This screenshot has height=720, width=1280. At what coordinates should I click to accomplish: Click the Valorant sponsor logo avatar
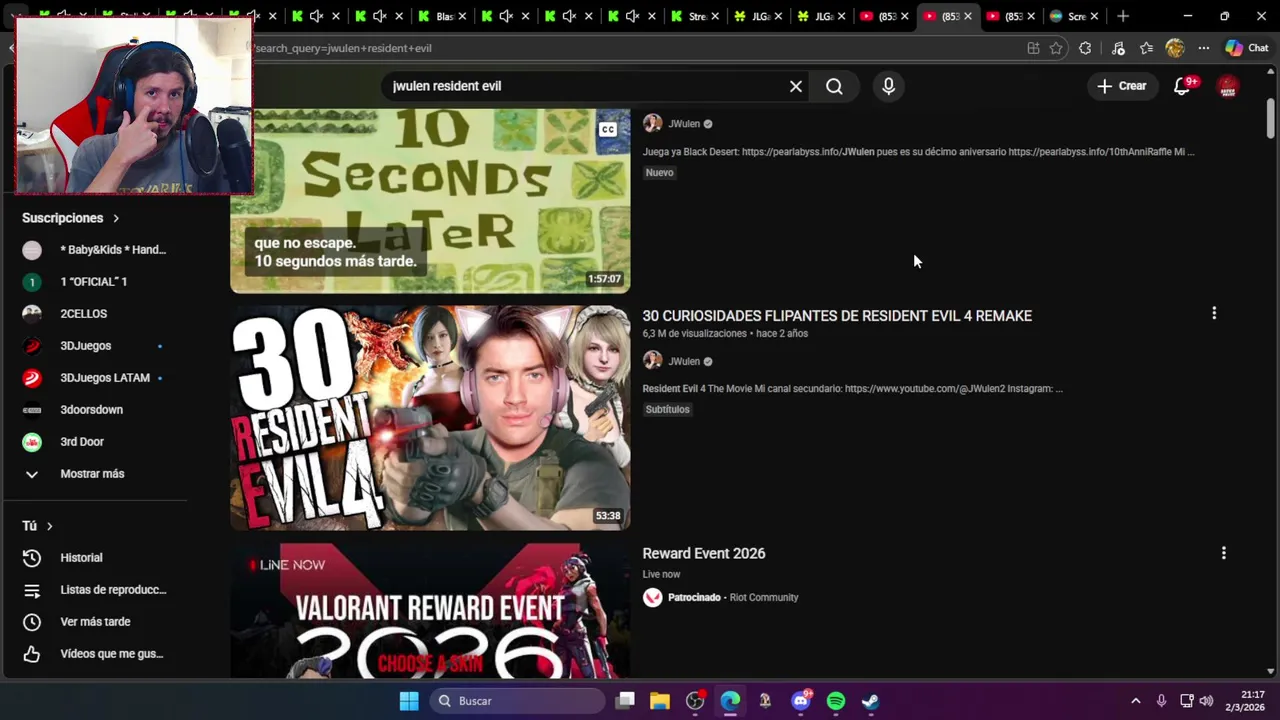[653, 598]
